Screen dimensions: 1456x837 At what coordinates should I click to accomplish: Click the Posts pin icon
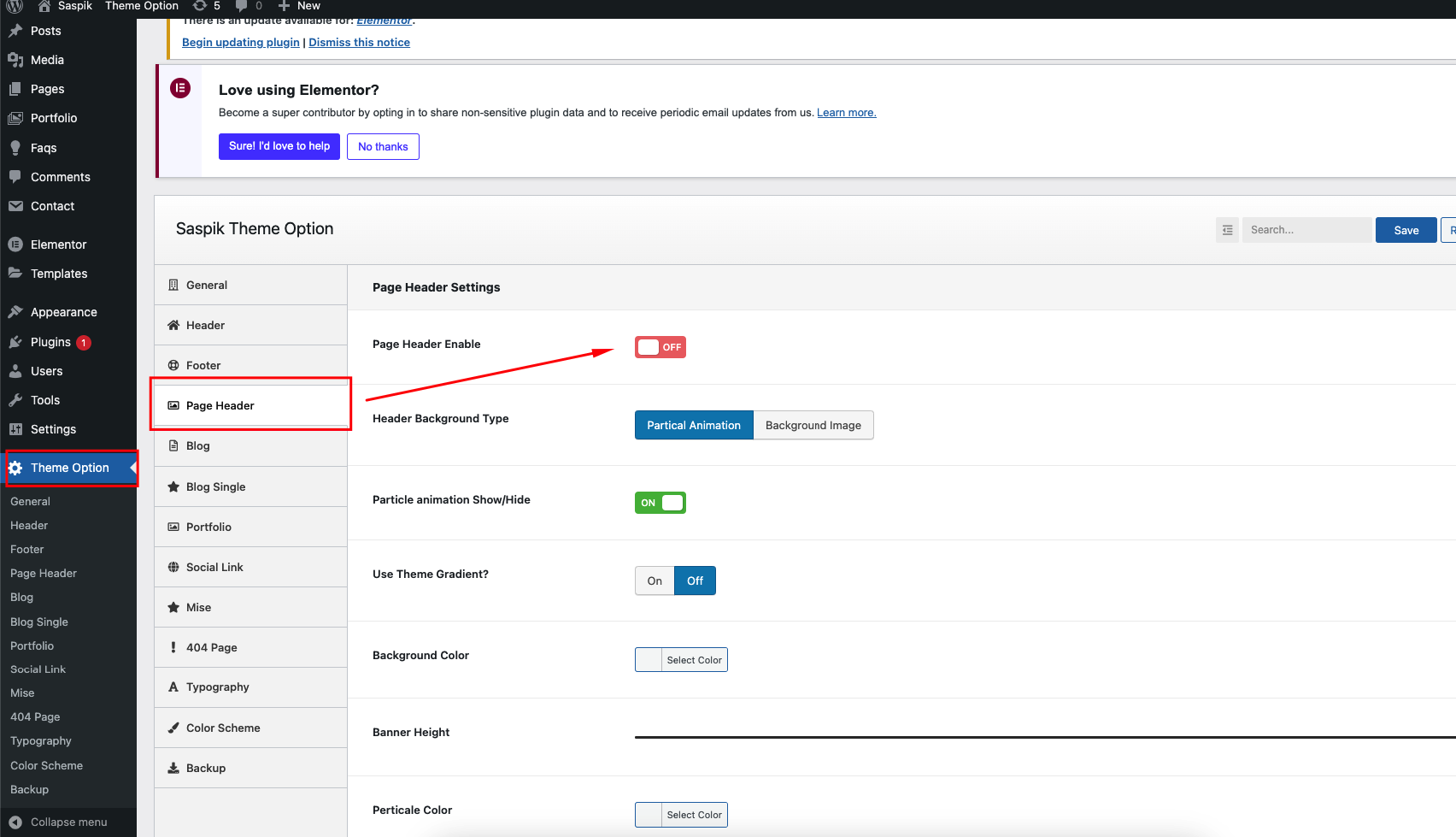pos(15,31)
